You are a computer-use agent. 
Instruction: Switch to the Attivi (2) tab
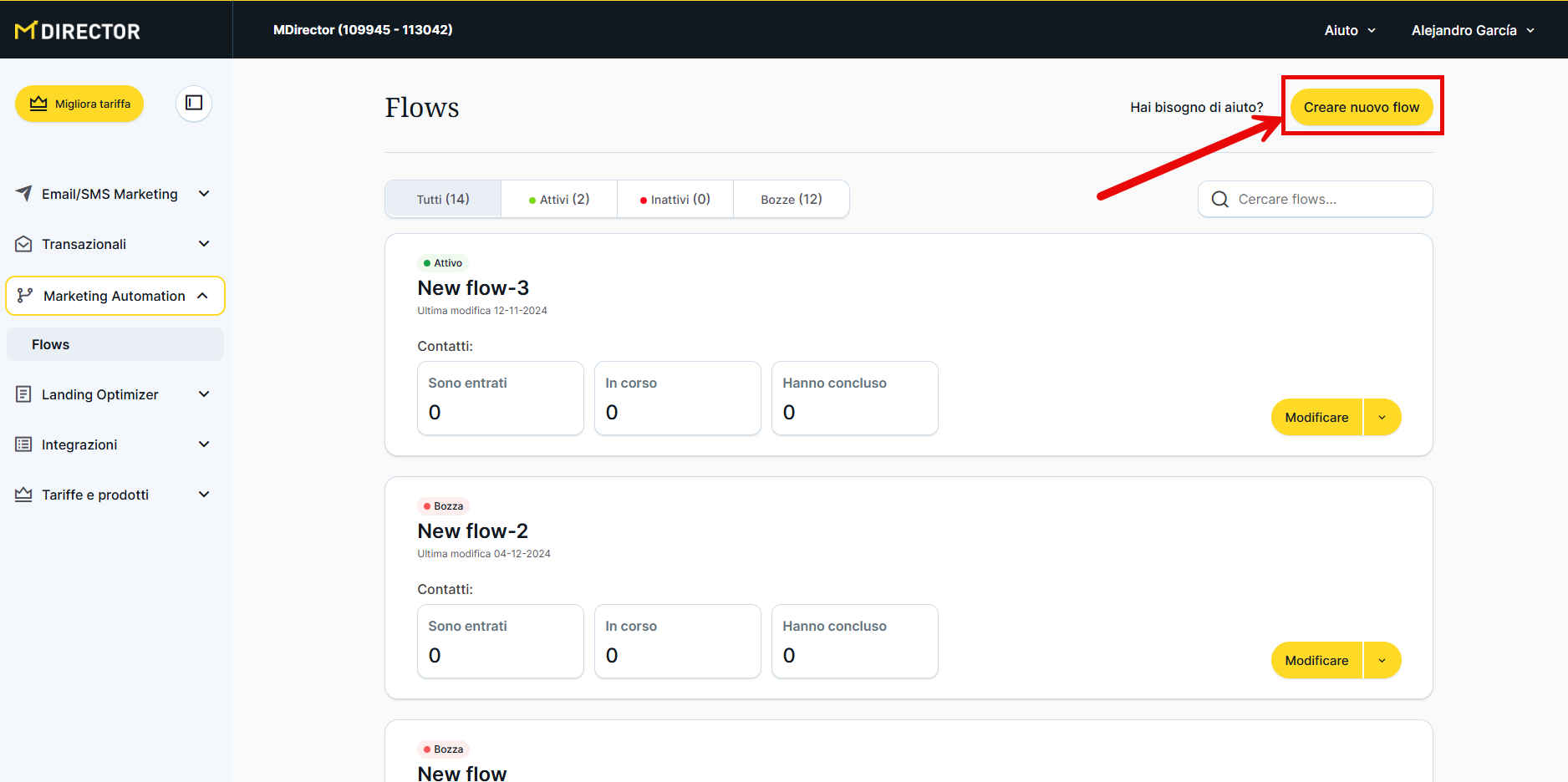pyautogui.click(x=559, y=200)
